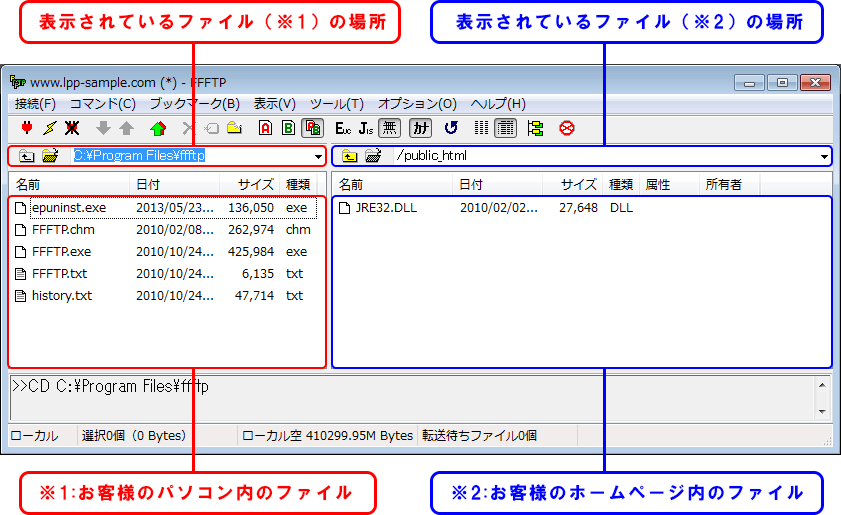Expand remote path /public_html dropdown arrow
This screenshot has width=841, height=515.
(824, 157)
